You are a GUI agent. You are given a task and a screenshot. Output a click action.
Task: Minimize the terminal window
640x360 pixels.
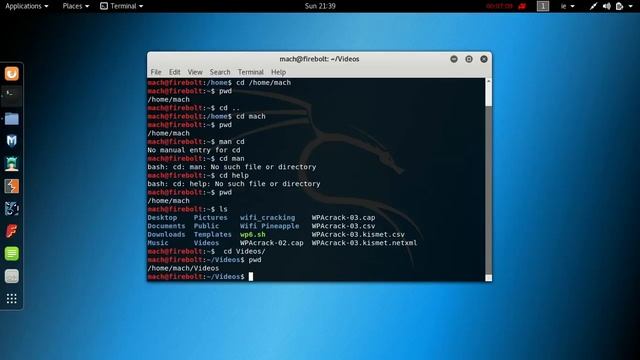tap(454, 59)
